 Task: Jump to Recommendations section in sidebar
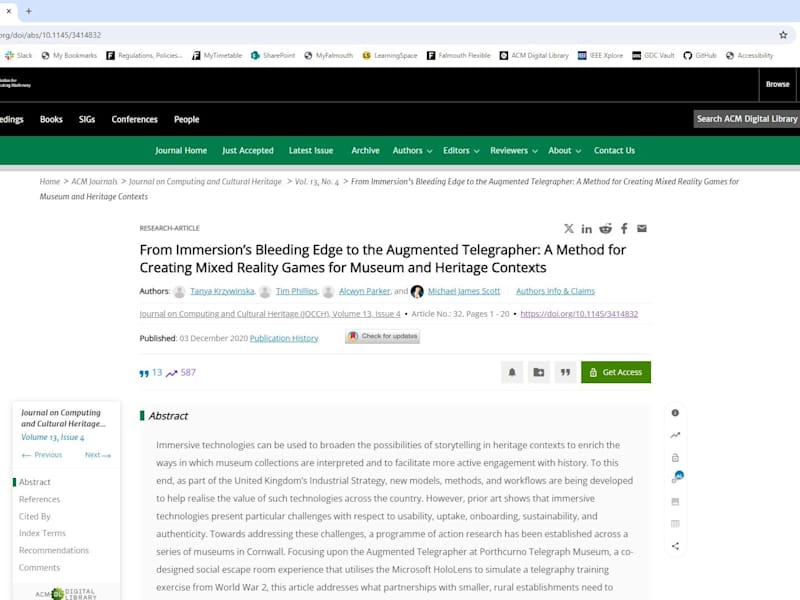54,551
